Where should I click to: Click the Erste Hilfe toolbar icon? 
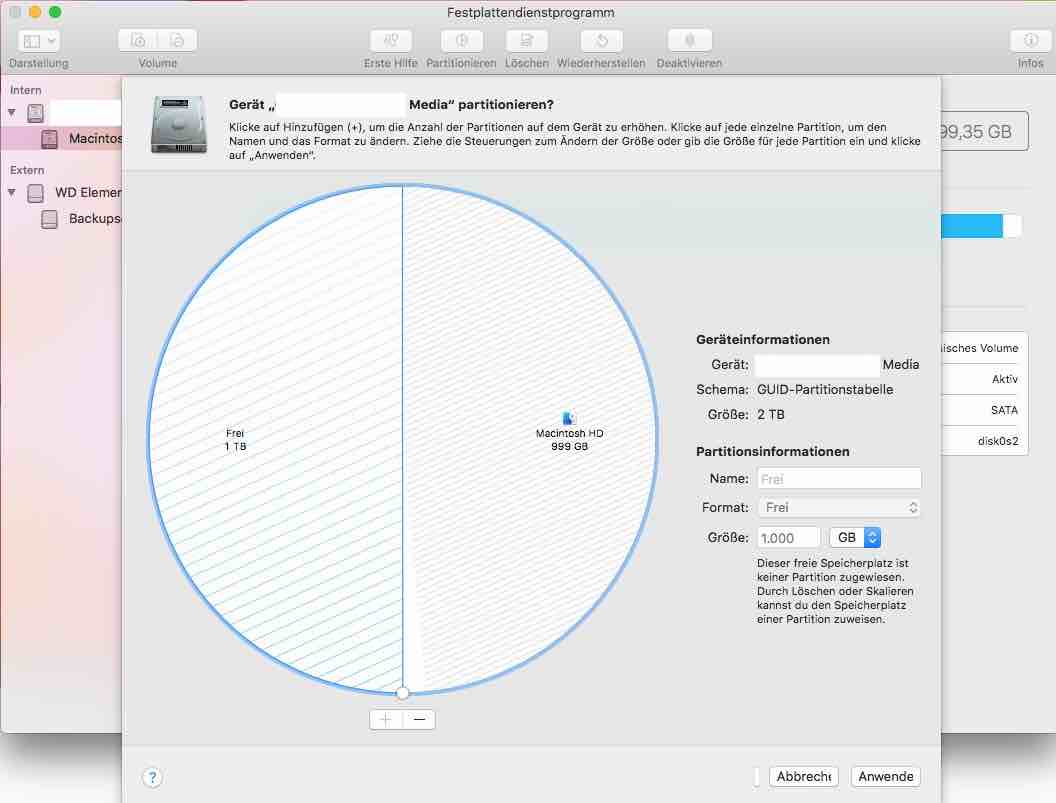point(390,41)
